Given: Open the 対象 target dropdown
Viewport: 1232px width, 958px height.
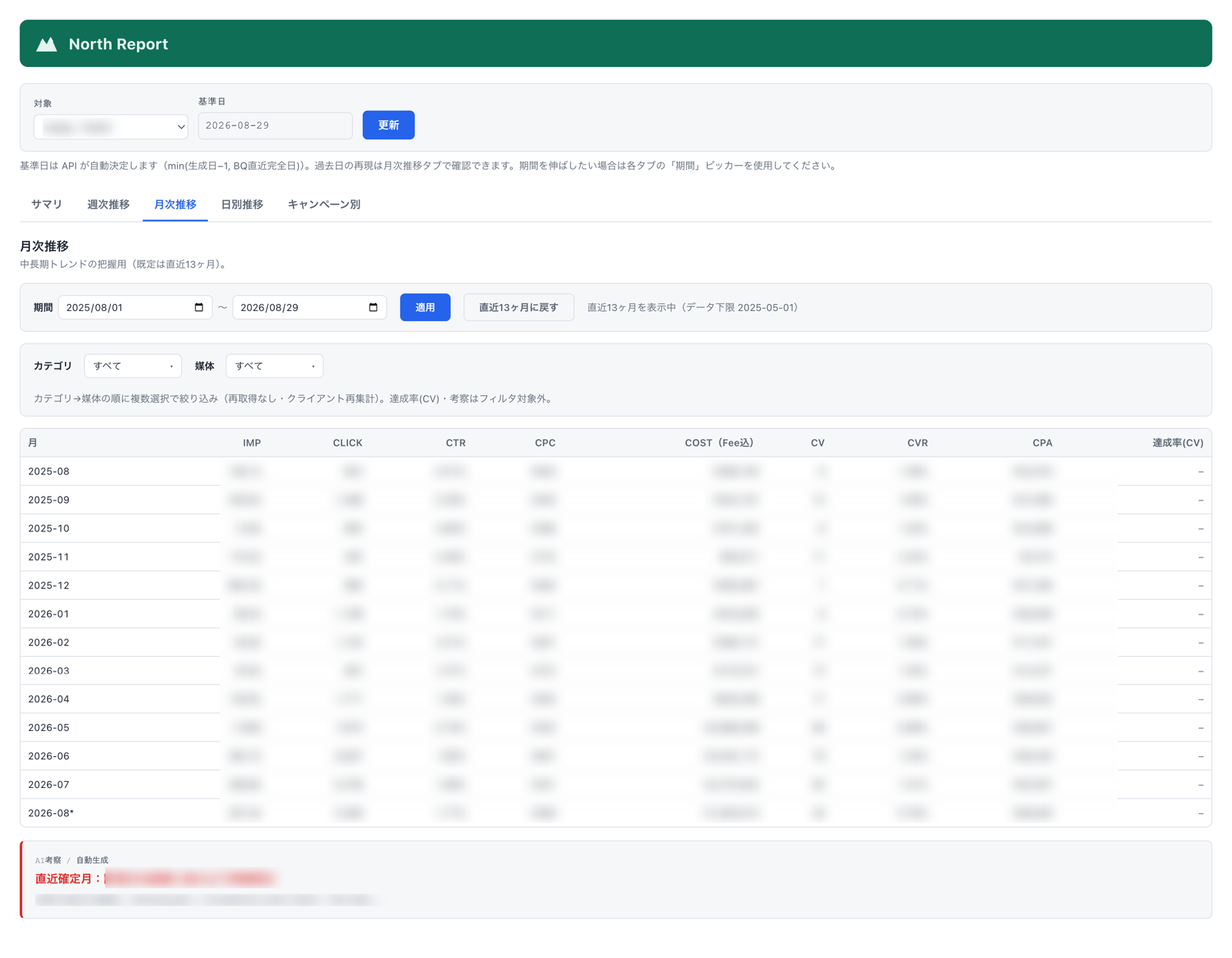Looking at the screenshot, I should [111, 126].
